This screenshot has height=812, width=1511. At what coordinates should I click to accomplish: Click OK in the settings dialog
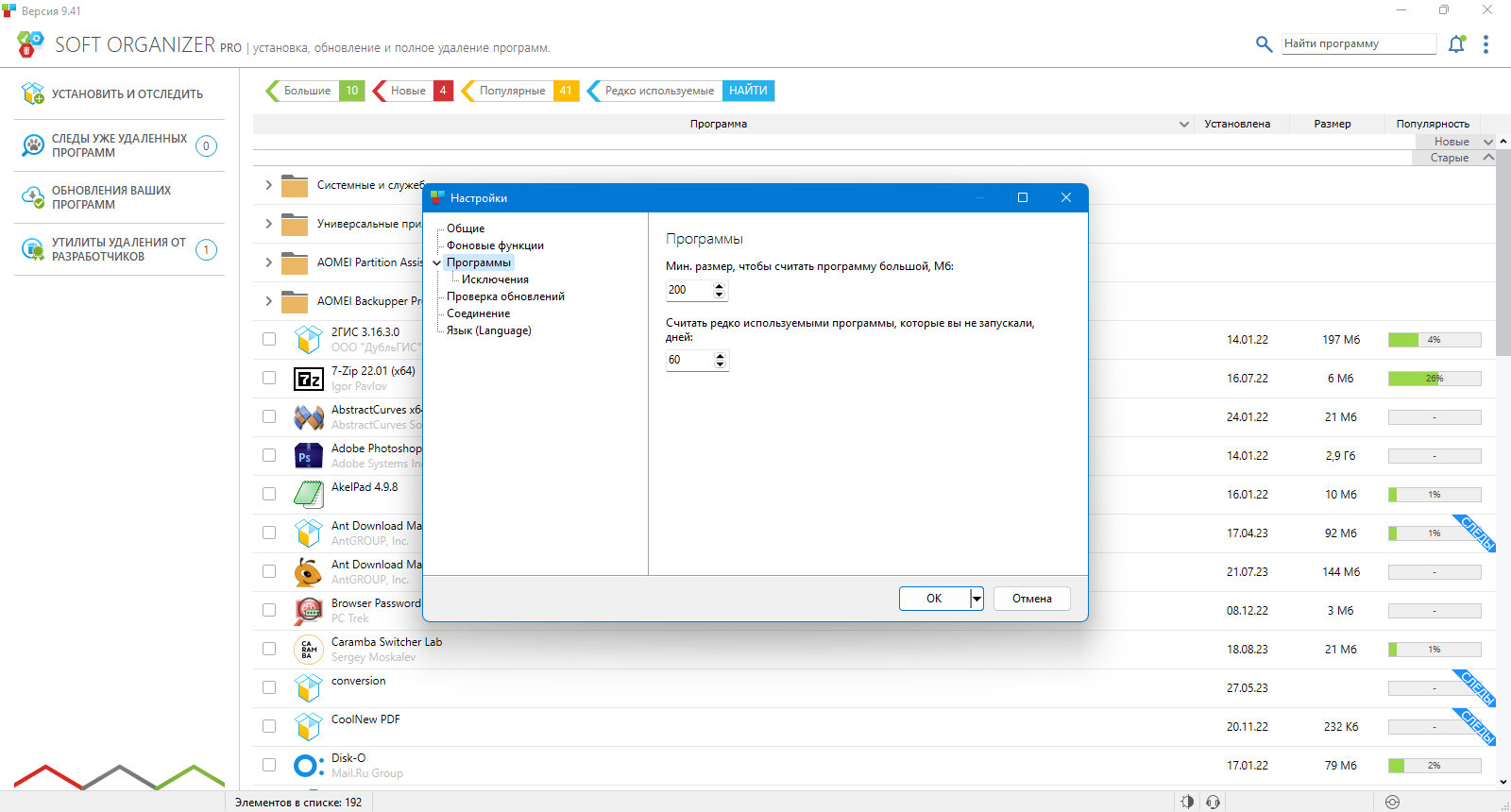[934, 599]
